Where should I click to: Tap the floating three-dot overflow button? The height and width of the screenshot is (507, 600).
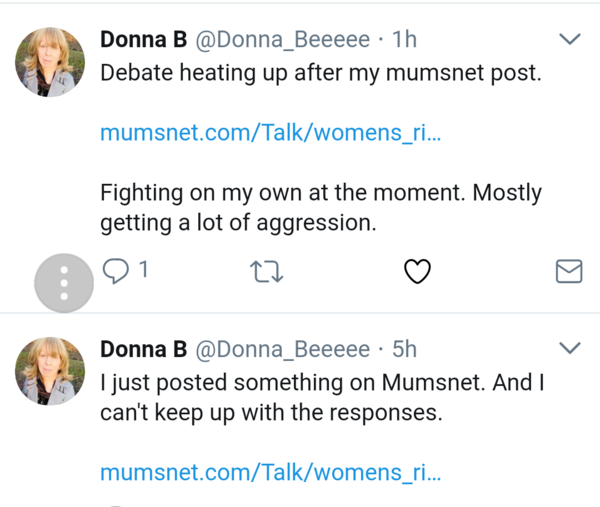point(63,283)
